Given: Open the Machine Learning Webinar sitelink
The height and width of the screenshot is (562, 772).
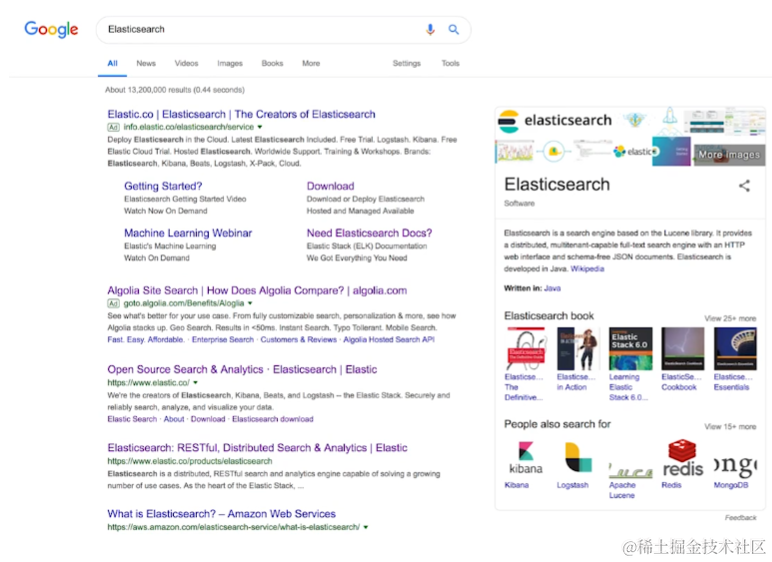Looking at the screenshot, I should tap(188, 233).
